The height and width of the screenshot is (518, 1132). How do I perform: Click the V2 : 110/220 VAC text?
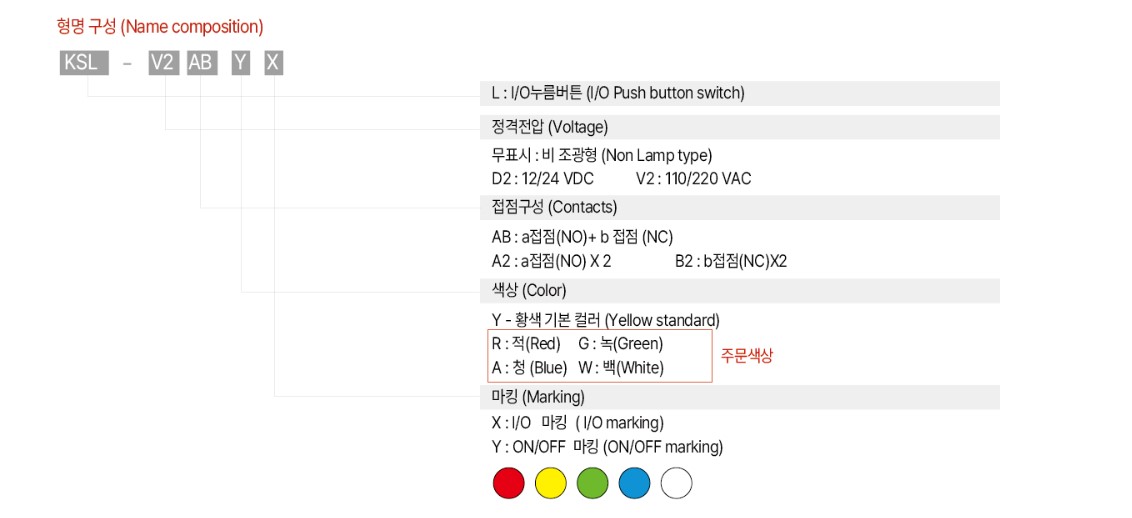694,179
